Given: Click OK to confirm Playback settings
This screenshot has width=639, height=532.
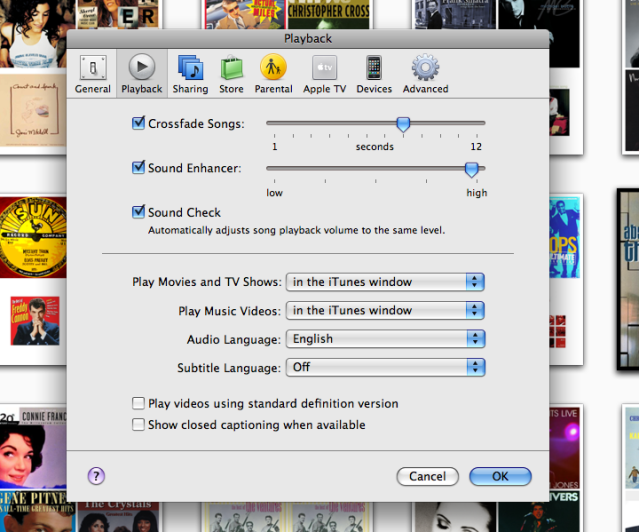Looking at the screenshot, I should (500, 476).
